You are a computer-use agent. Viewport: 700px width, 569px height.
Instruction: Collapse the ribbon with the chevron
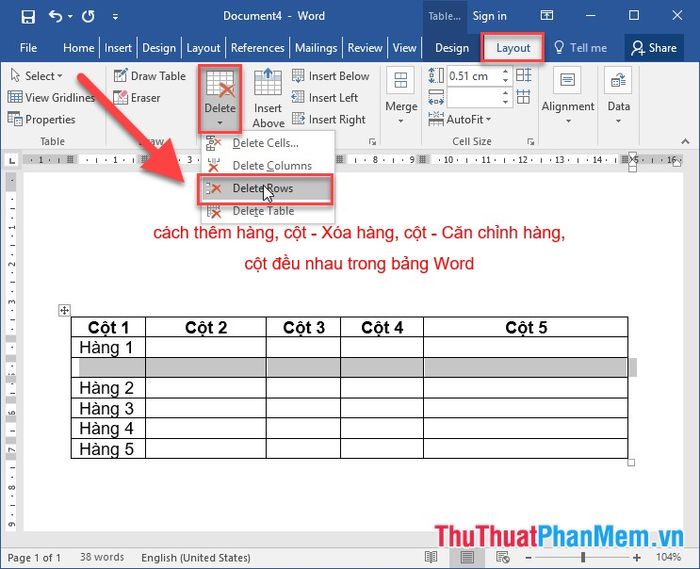tap(685, 141)
